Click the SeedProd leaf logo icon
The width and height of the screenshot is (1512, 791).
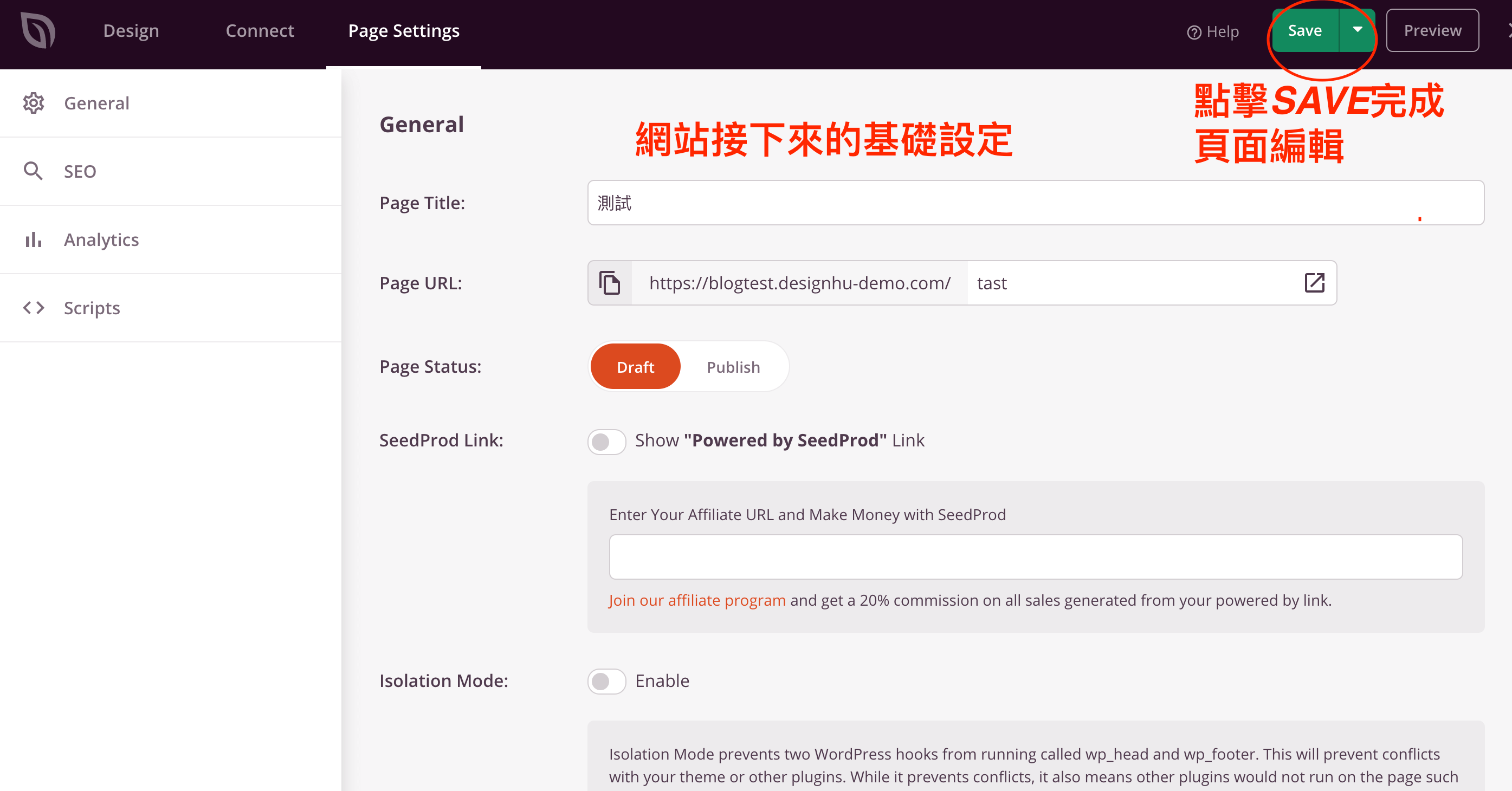click(x=34, y=29)
